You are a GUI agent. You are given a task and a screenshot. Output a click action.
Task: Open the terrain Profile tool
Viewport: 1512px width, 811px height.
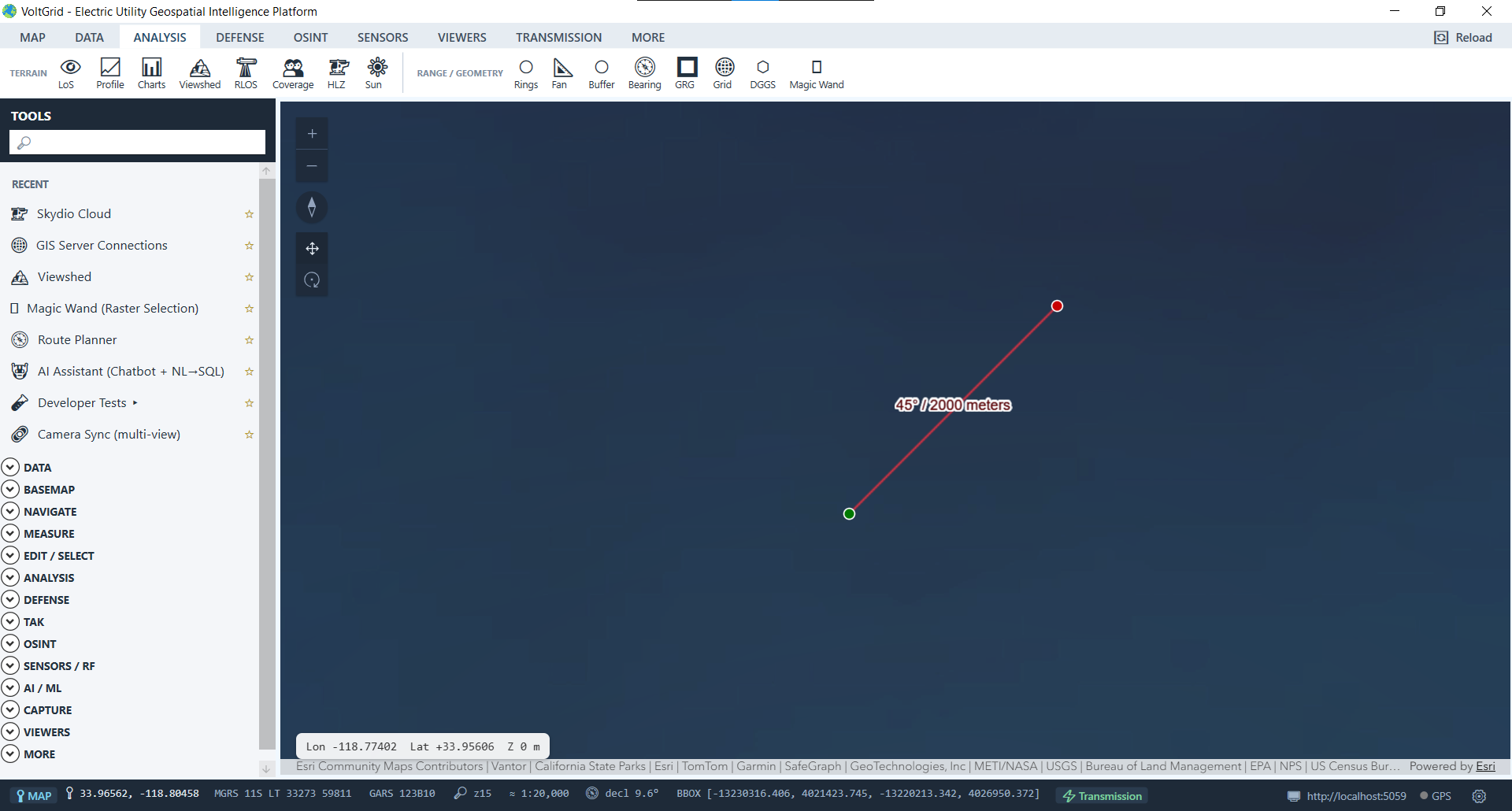(x=110, y=73)
